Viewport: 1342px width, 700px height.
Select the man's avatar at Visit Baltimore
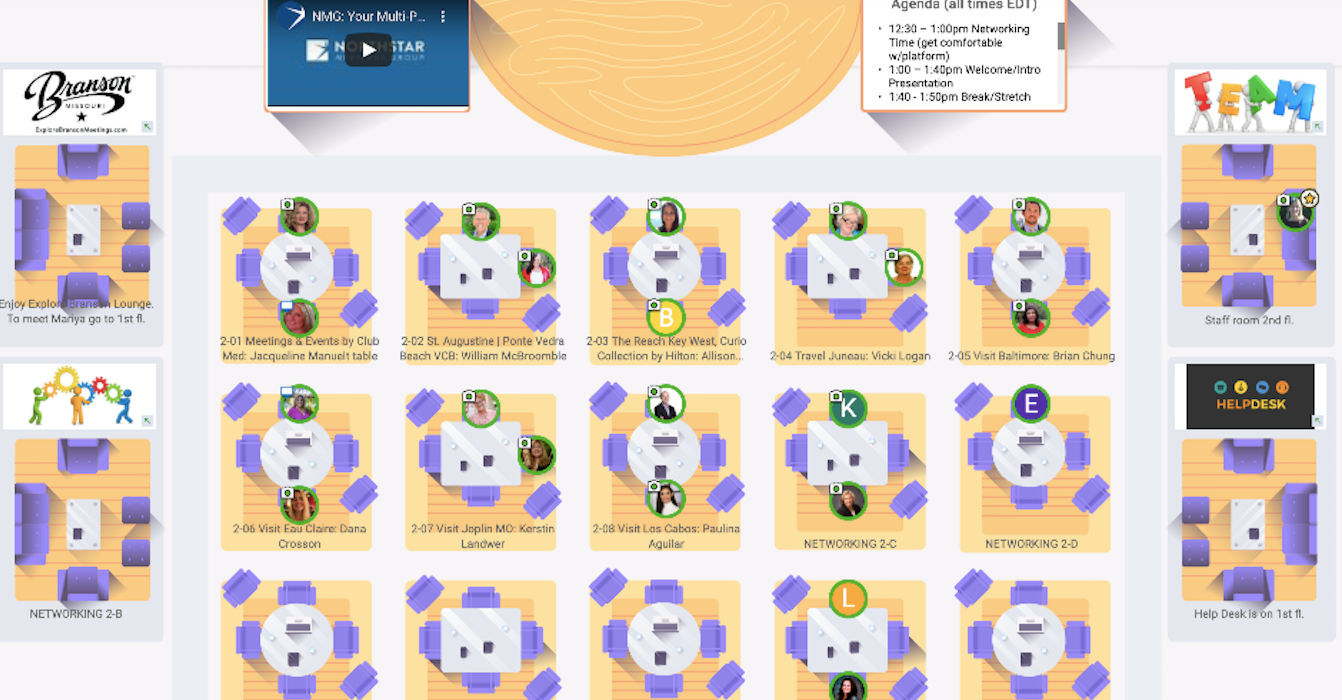click(x=1030, y=217)
